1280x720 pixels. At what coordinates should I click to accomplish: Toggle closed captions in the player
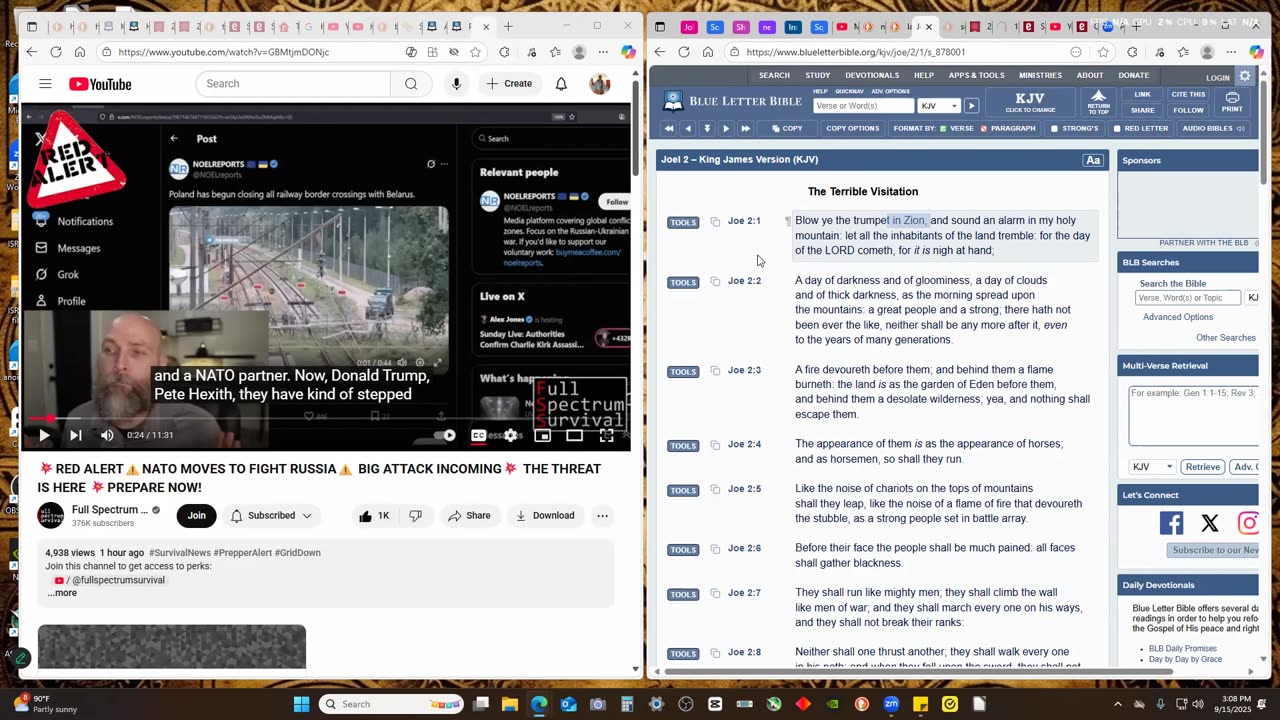tap(479, 435)
